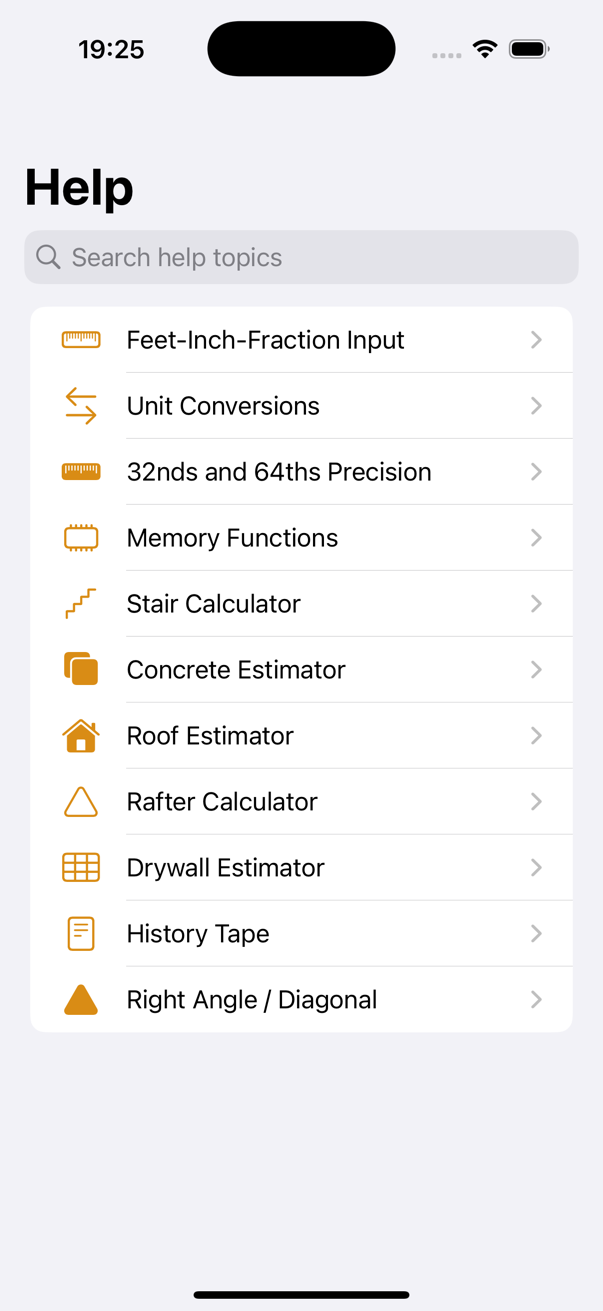Open the Unit Conversions help topic
603x1311 pixels.
click(300, 405)
